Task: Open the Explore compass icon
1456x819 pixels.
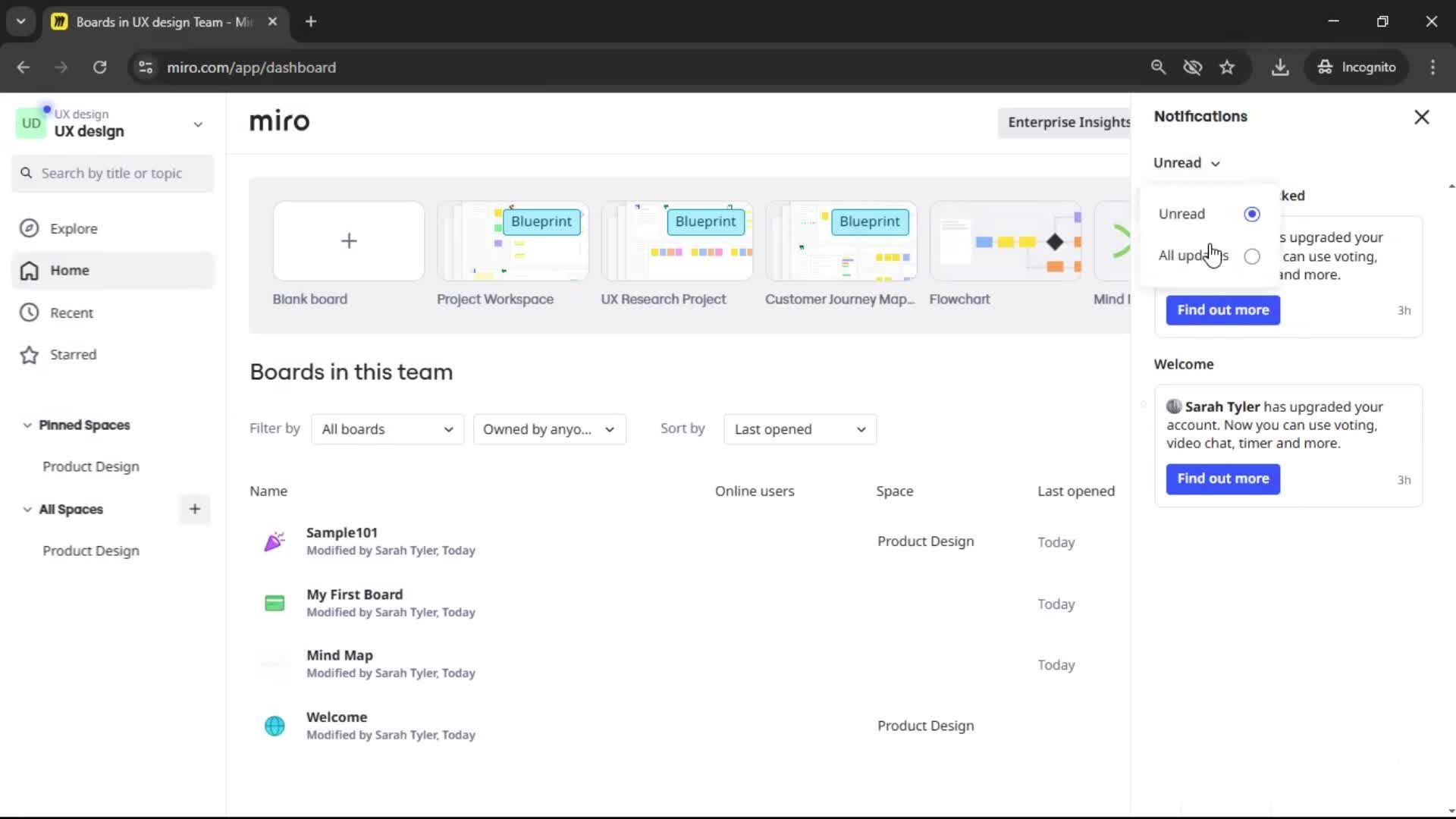Action: tap(29, 228)
